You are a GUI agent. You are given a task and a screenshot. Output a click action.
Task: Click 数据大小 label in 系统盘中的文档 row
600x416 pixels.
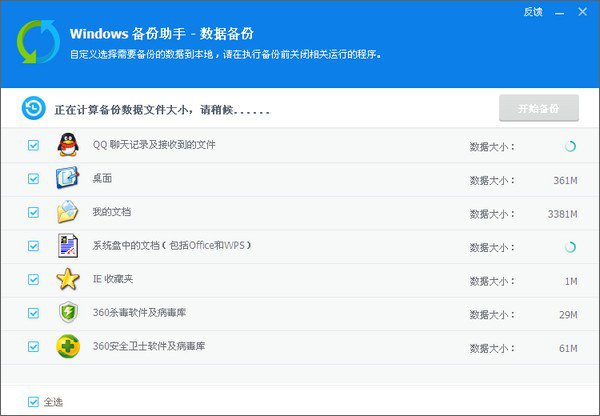click(492, 248)
